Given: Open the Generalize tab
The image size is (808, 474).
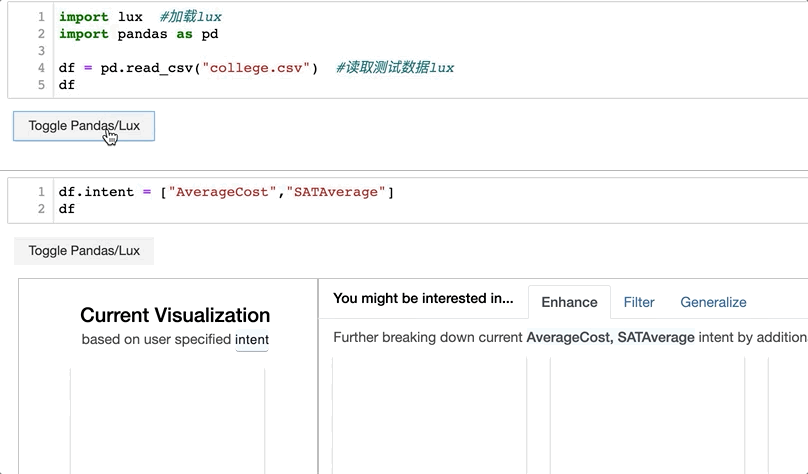Looking at the screenshot, I should tap(713, 302).
